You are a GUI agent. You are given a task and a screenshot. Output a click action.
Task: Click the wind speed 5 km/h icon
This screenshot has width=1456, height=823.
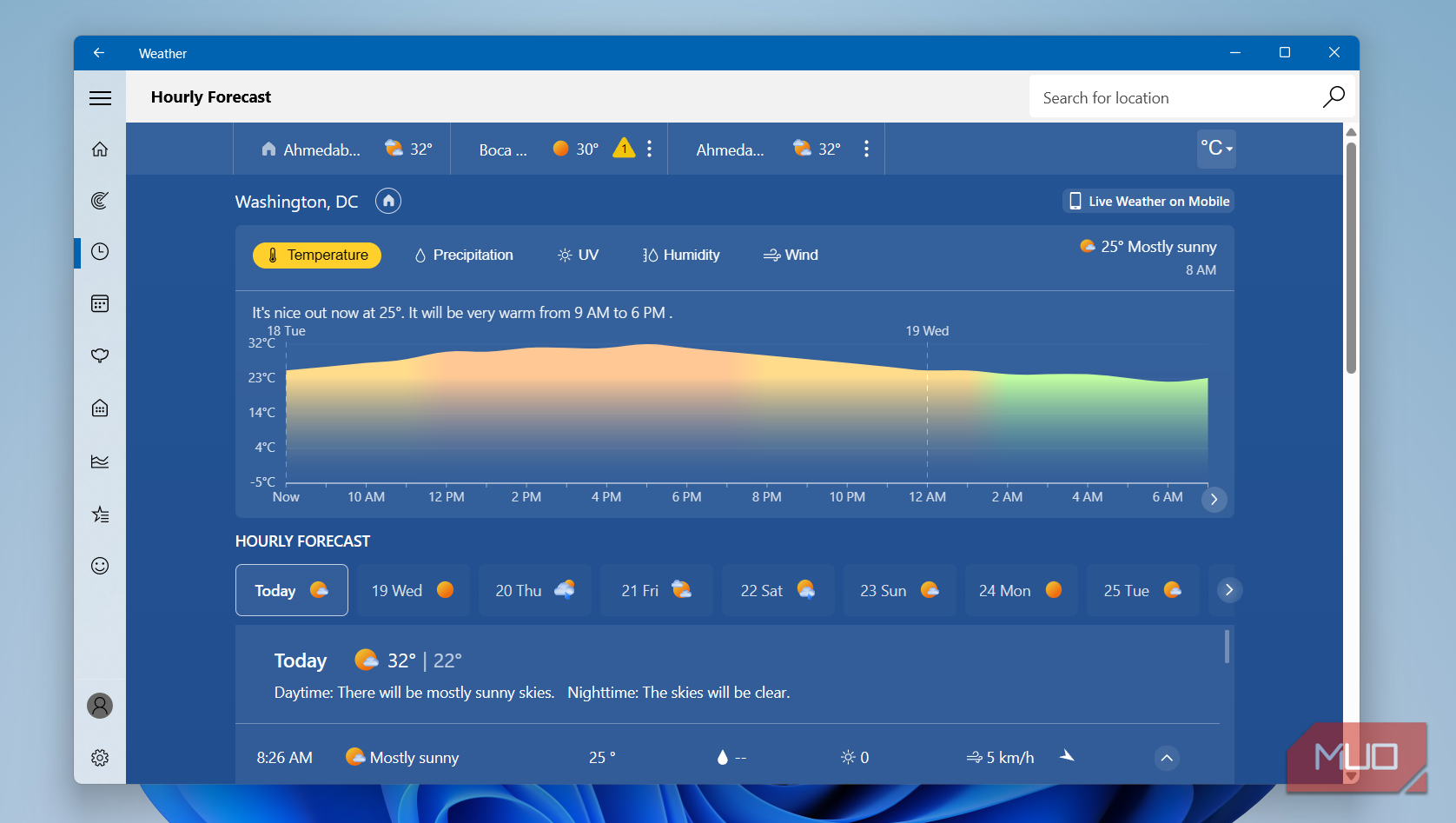pyautogui.click(x=975, y=758)
